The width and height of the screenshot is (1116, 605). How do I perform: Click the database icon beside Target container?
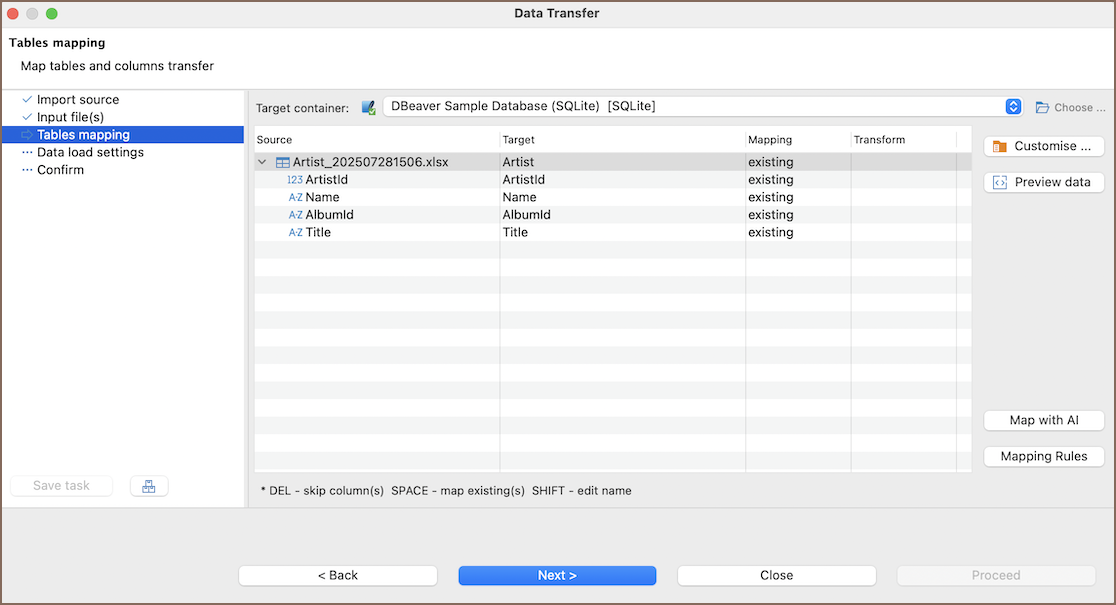click(x=368, y=107)
